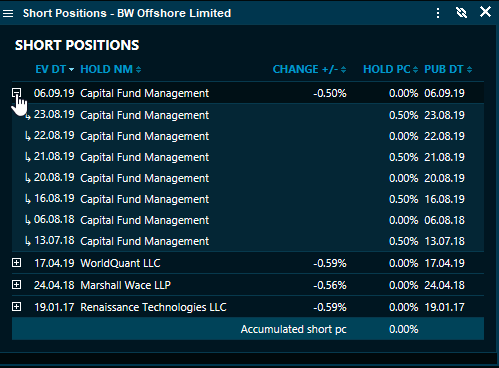Sort by the HOLD PC column
This screenshot has width=499, height=368.
390,69
